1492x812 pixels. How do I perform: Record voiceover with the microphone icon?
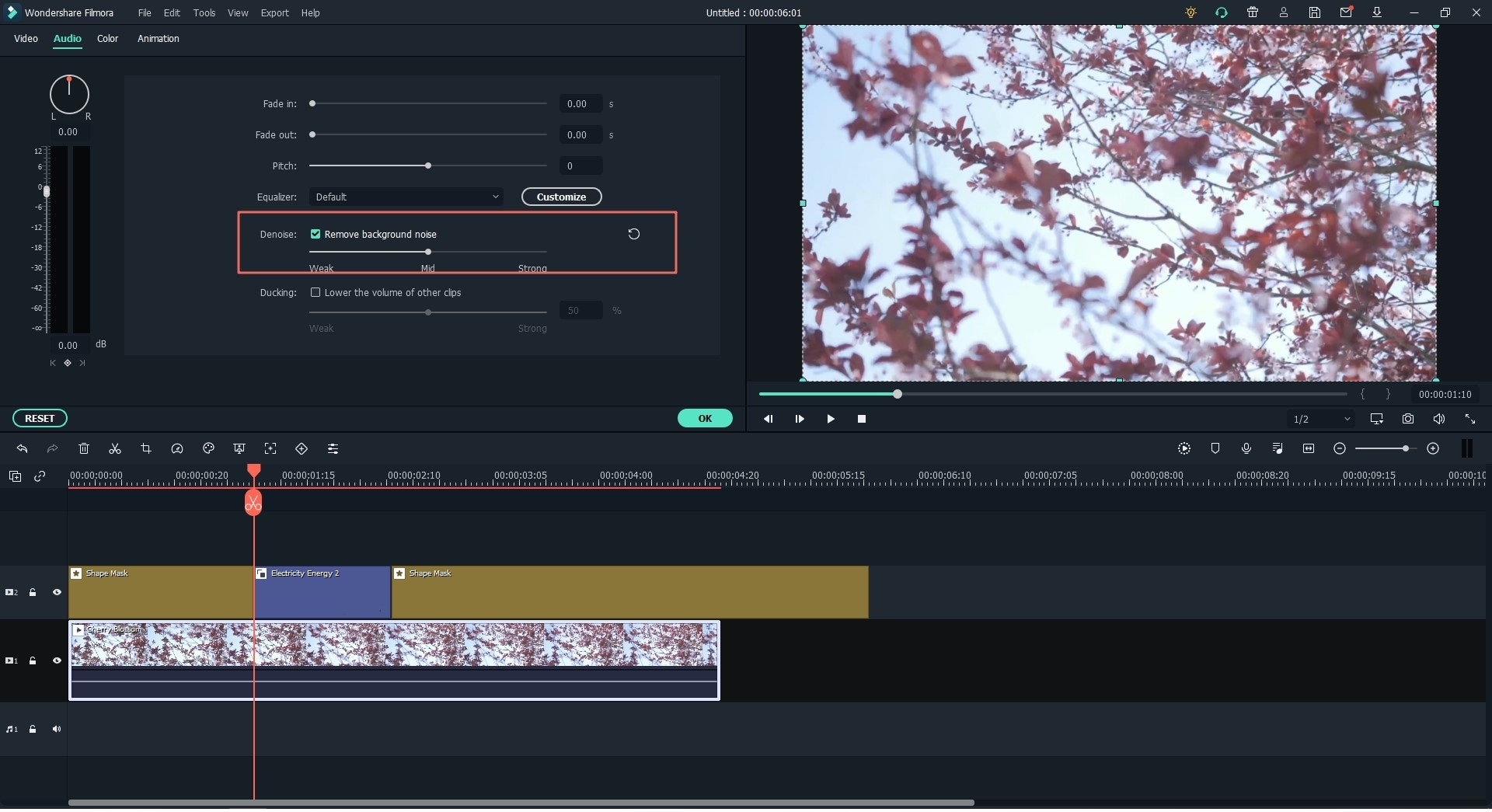[x=1246, y=450]
